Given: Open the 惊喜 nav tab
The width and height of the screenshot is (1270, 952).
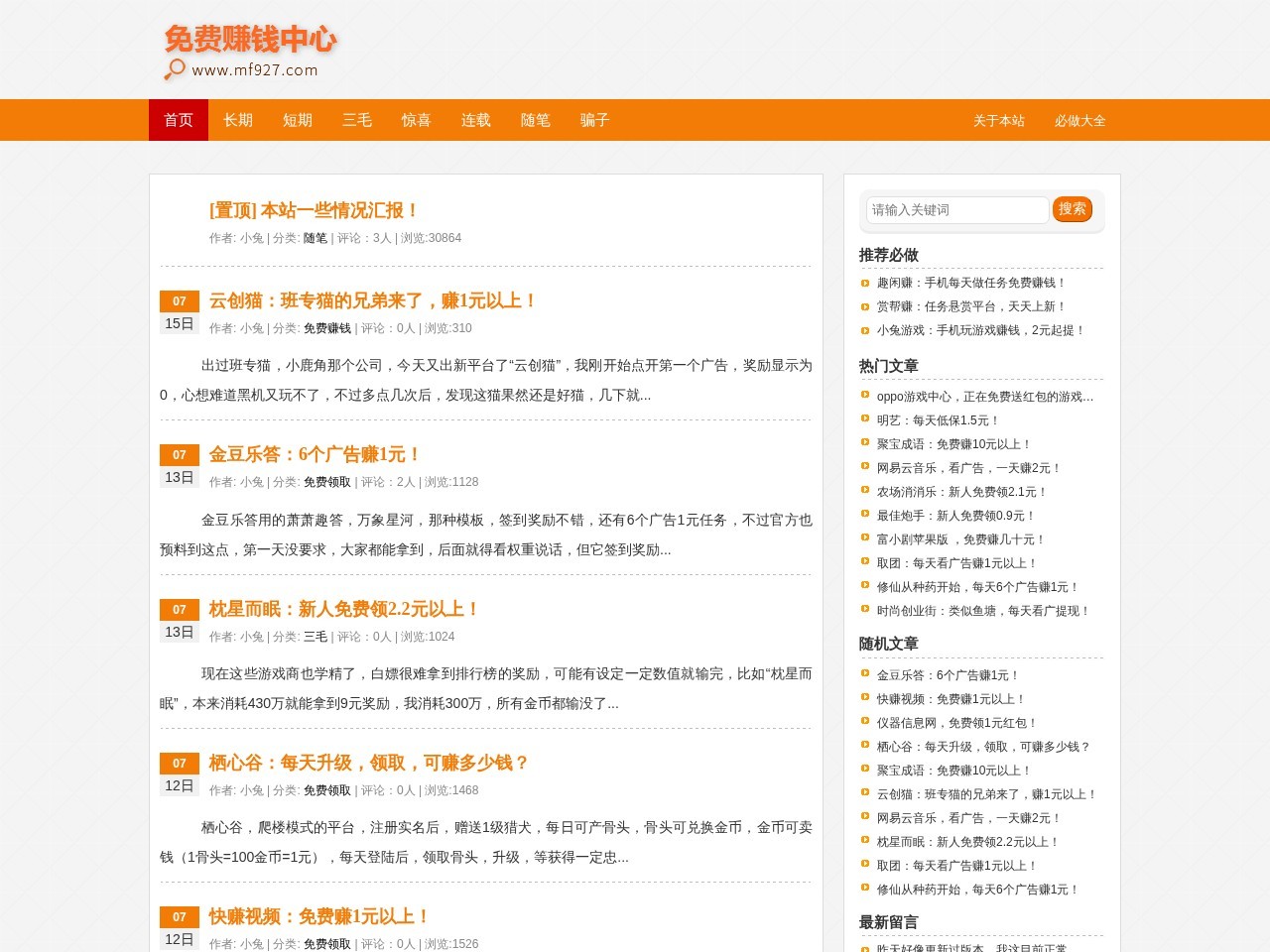Looking at the screenshot, I should 417,120.
